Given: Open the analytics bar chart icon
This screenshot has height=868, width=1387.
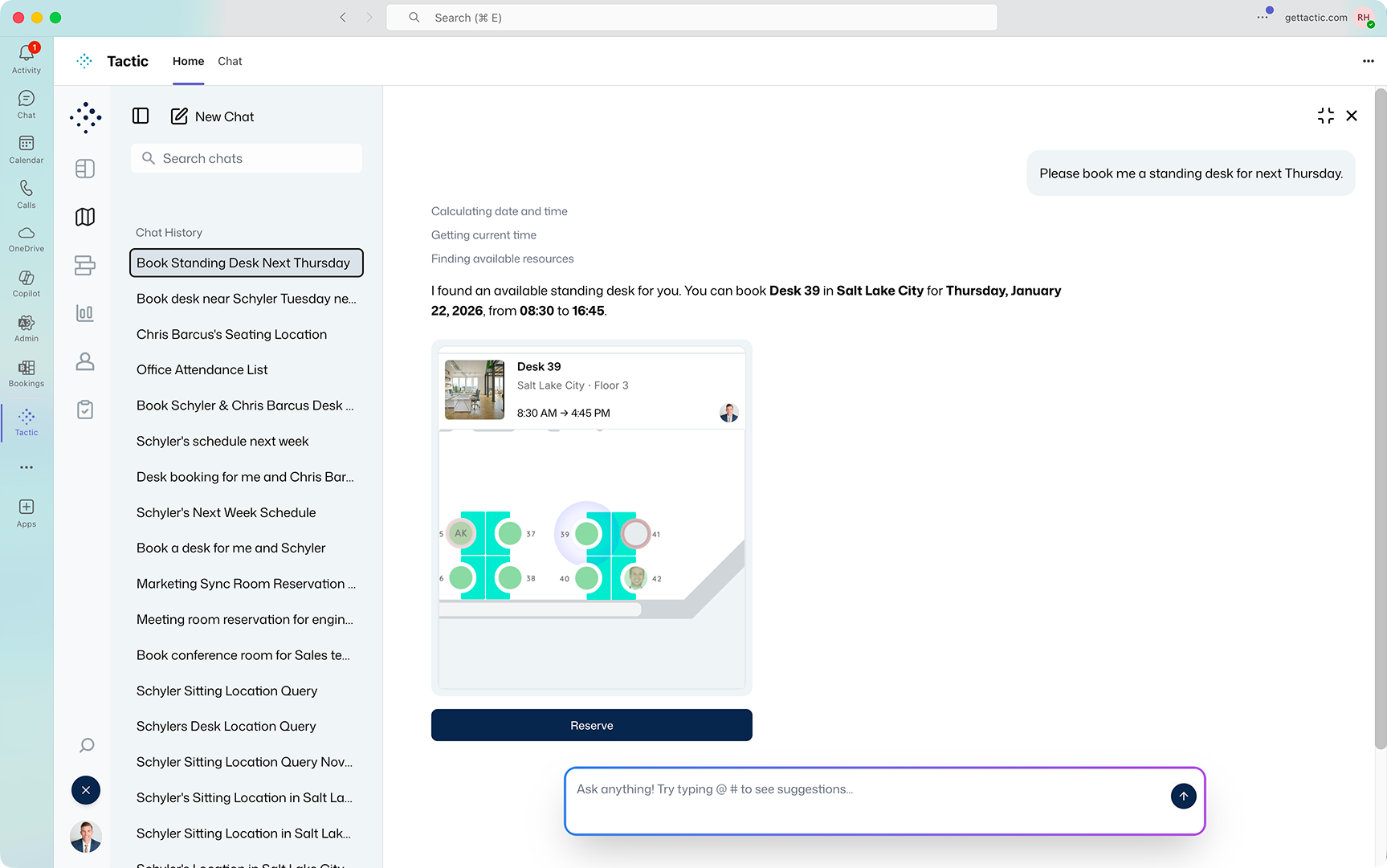Looking at the screenshot, I should [x=85, y=313].
